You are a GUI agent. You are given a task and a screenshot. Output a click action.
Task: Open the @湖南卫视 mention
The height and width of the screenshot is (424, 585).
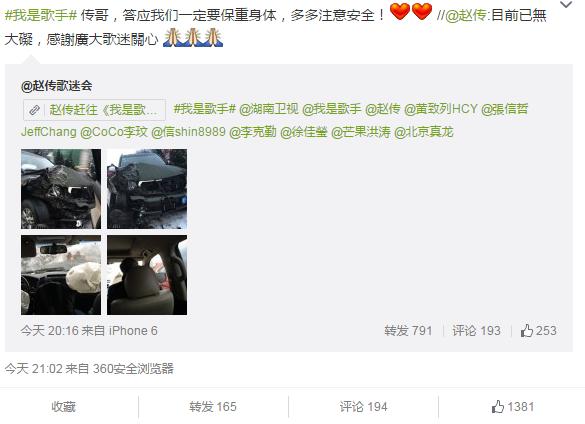269,109
